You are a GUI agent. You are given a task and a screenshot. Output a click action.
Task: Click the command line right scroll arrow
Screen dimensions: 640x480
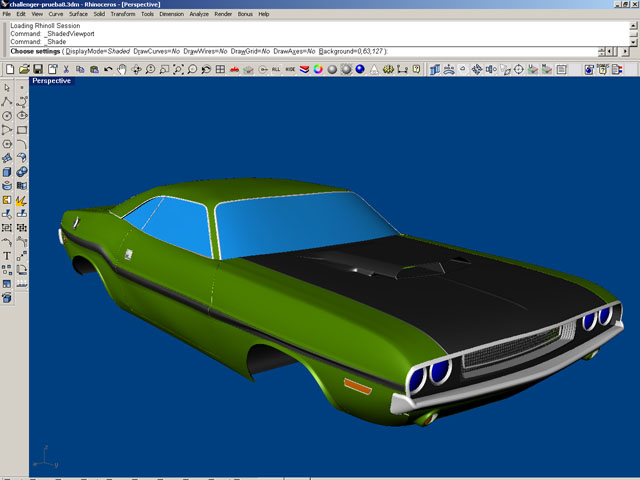tap(625, 52)
